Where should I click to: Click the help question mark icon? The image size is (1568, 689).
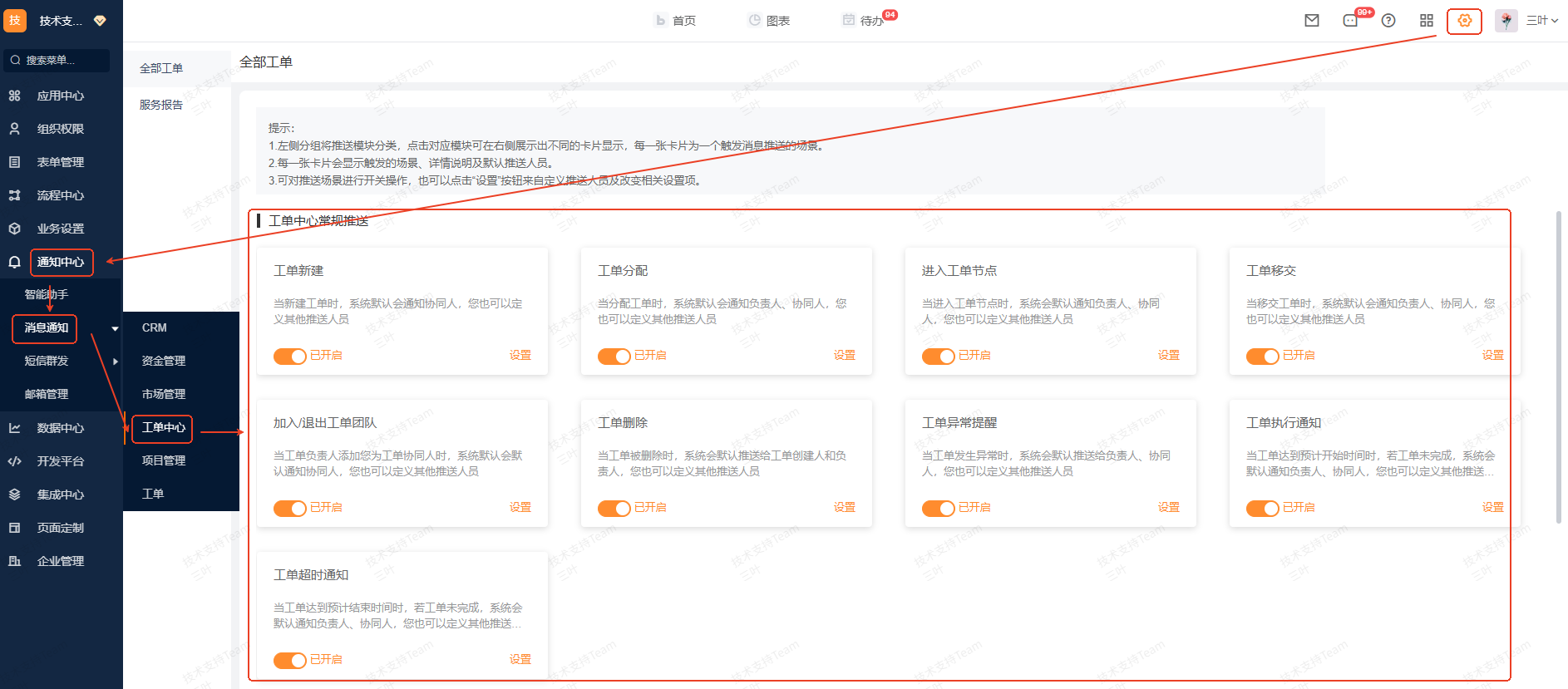click(x=1388, y=21)
